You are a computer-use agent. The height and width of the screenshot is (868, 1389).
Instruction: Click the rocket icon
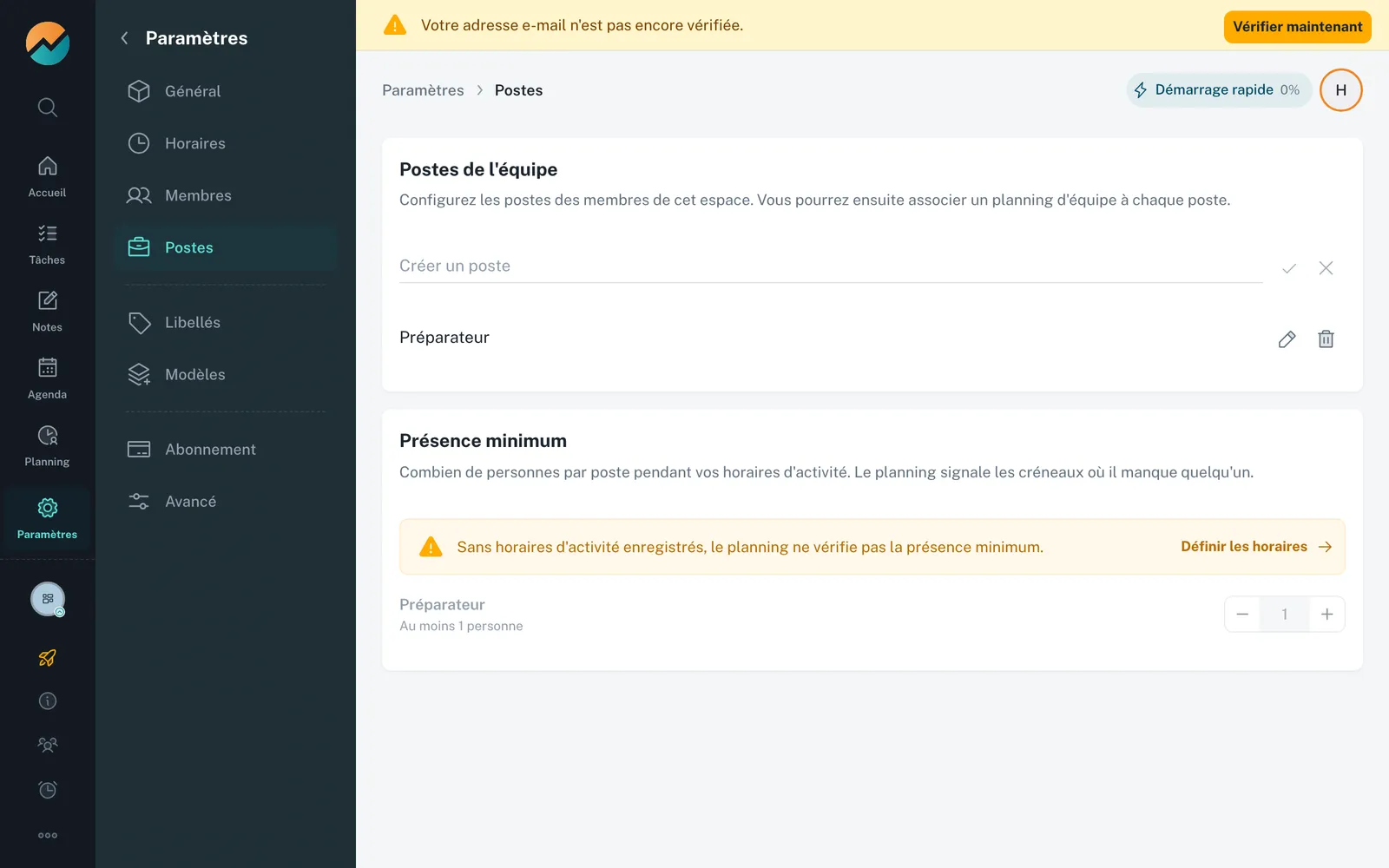(x=48, y=658)
